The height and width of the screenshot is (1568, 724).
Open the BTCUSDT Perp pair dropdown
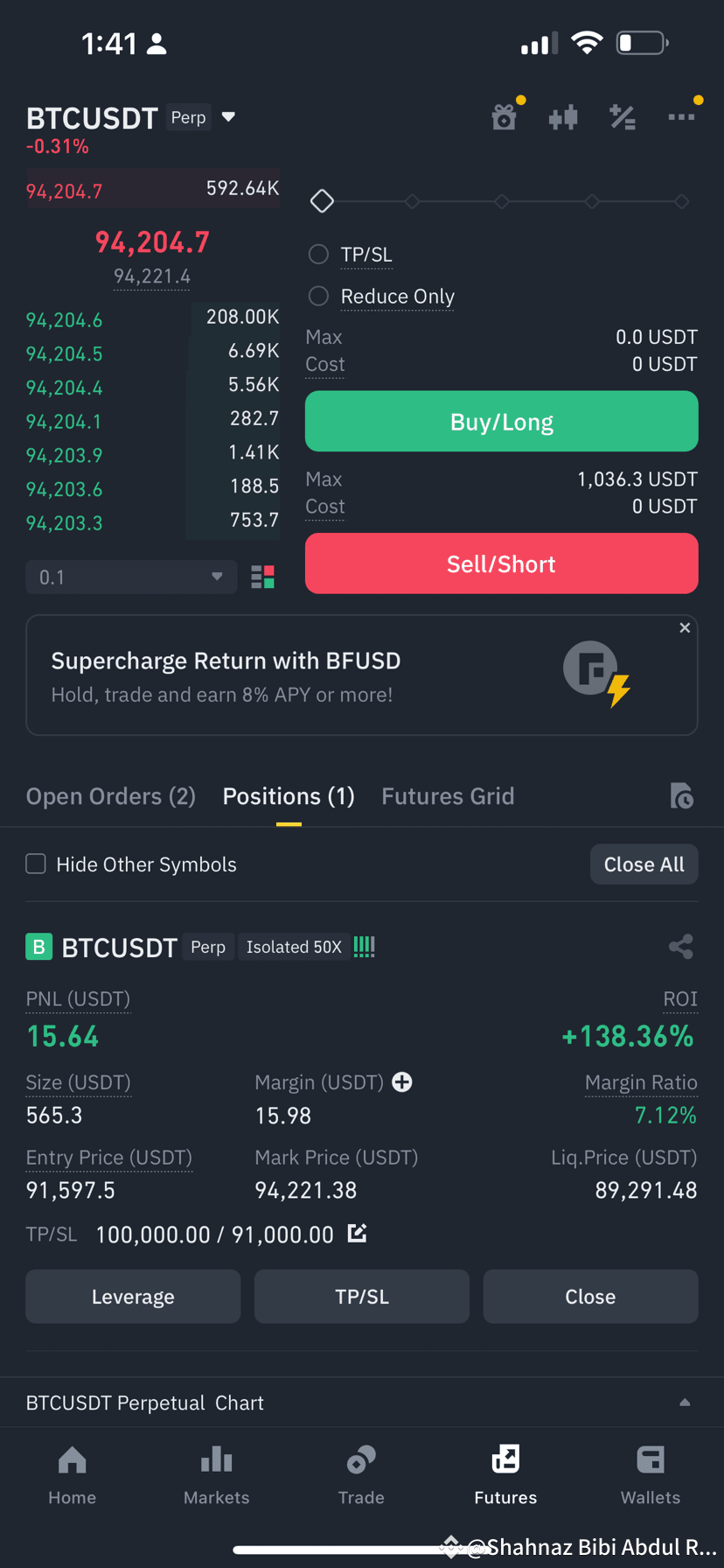pos(228,116)
